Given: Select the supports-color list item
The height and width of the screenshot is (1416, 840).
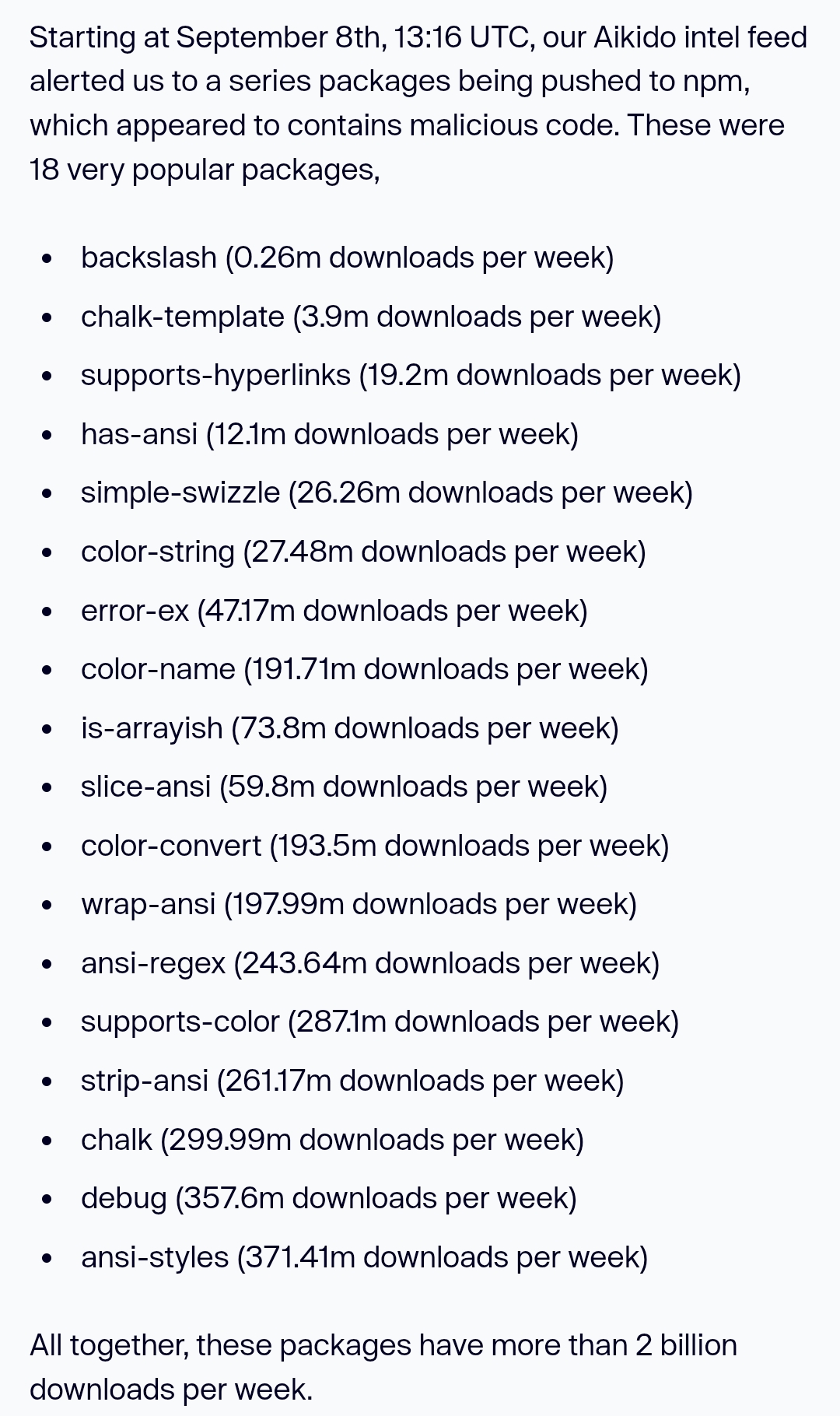Looking at the screenshot, I should (x=380, y=1022).
